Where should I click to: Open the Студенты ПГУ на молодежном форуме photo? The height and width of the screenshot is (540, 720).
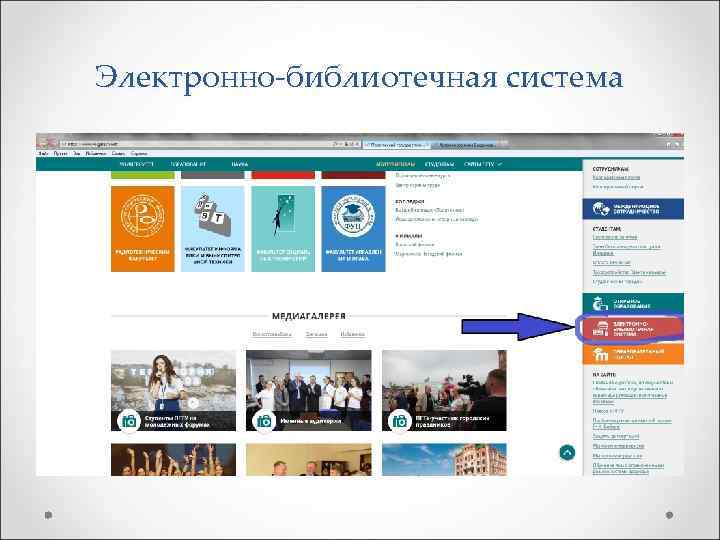[174, 390]
